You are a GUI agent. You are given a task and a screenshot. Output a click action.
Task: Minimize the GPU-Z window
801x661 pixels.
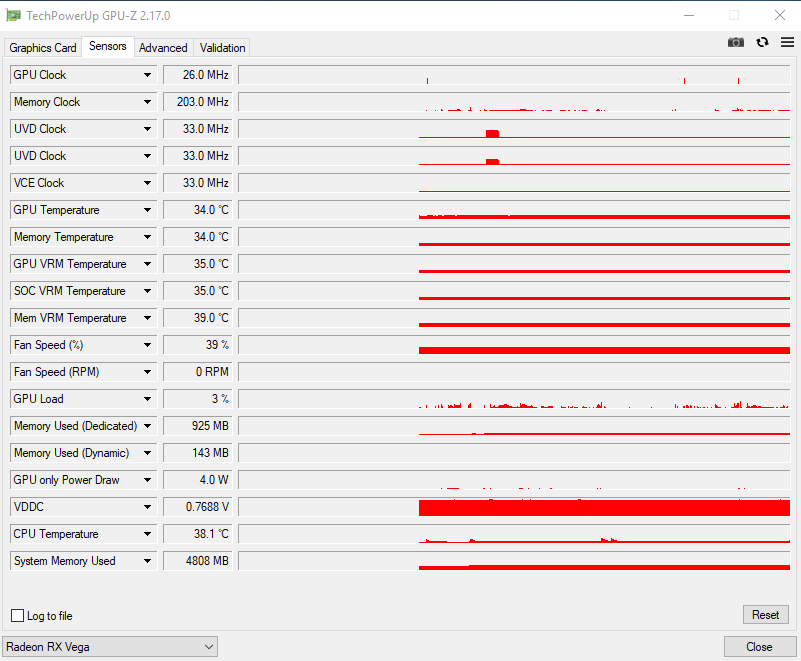click(x=689, y=15)
